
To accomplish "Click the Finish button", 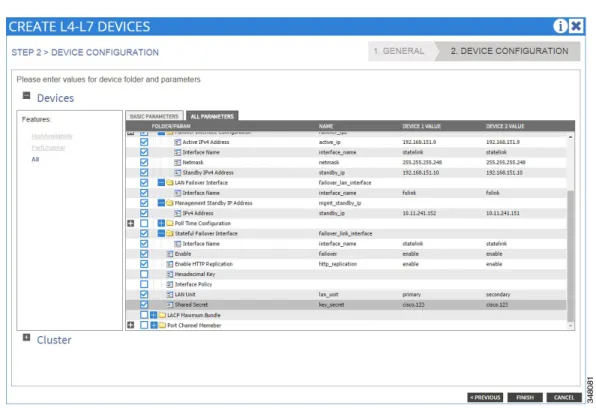I will [x=525, y=397].
